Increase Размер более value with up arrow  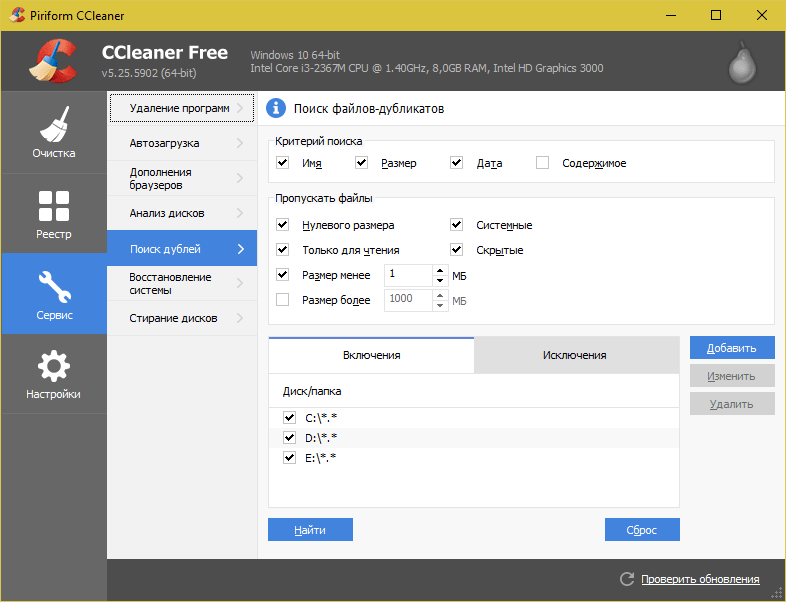pyautogui.click(x=440, y=295)
